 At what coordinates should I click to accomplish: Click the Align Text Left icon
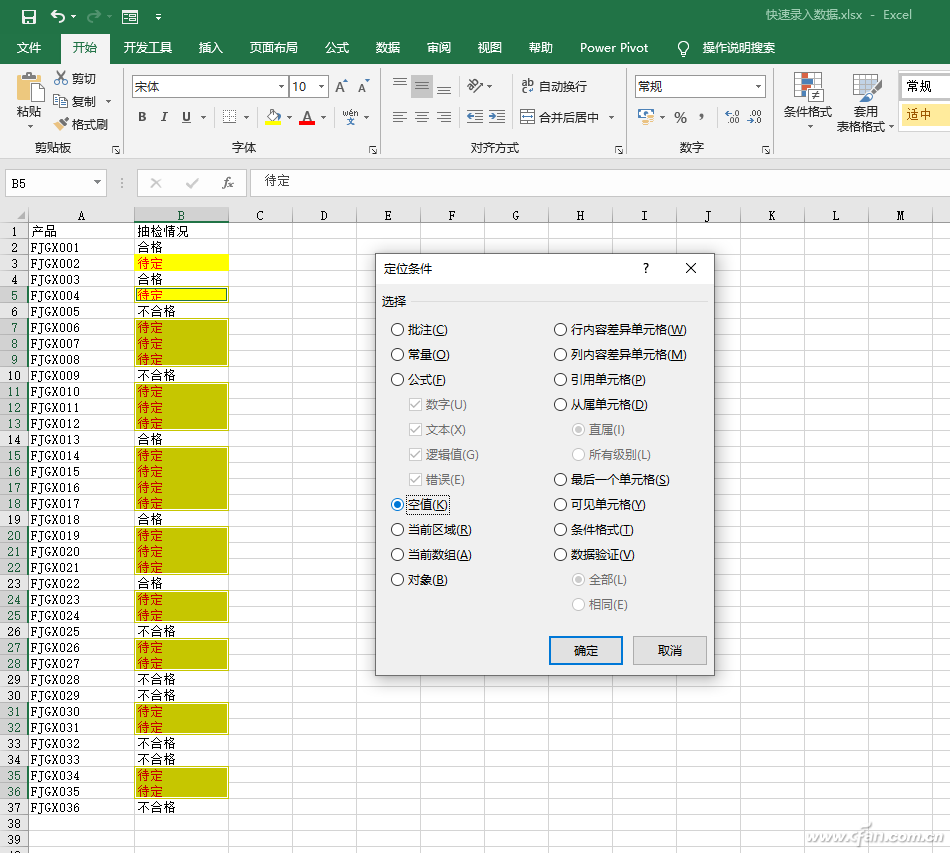click(399, 117)
